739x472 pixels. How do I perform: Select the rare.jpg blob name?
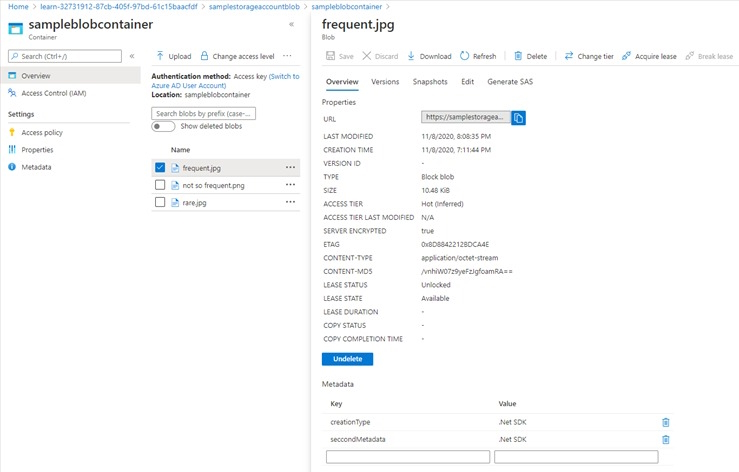click(x=194, y=203)
